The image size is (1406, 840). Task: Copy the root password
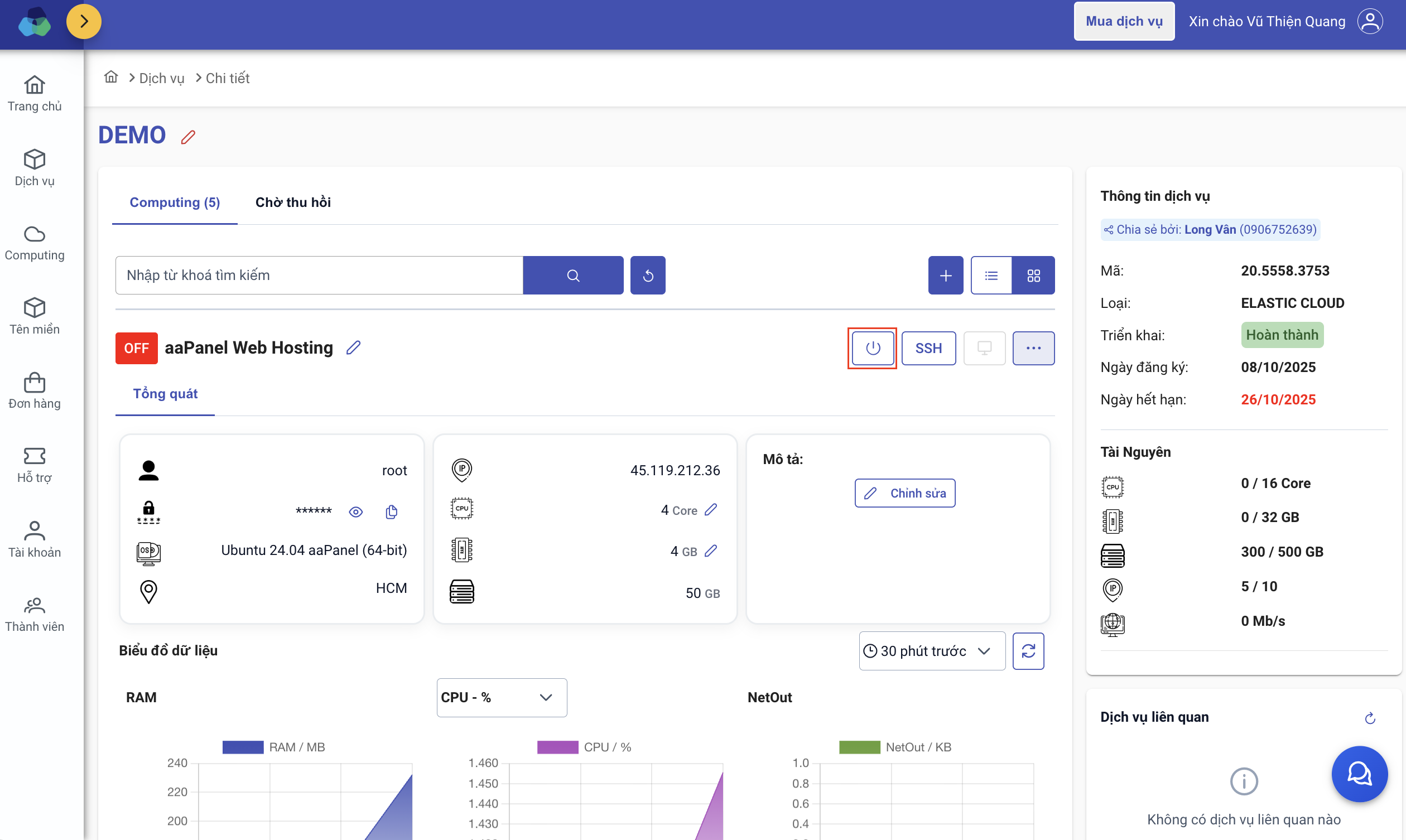click(x=391, y=511)
